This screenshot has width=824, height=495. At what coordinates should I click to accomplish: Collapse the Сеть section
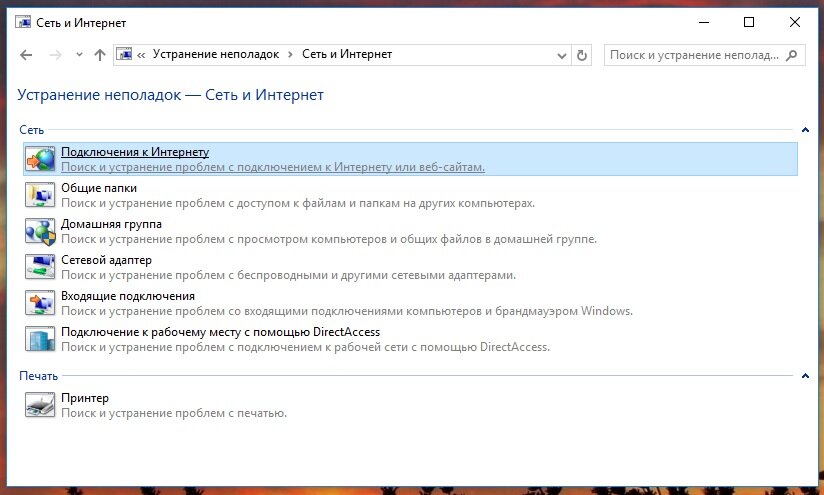(x=805, y=130)
